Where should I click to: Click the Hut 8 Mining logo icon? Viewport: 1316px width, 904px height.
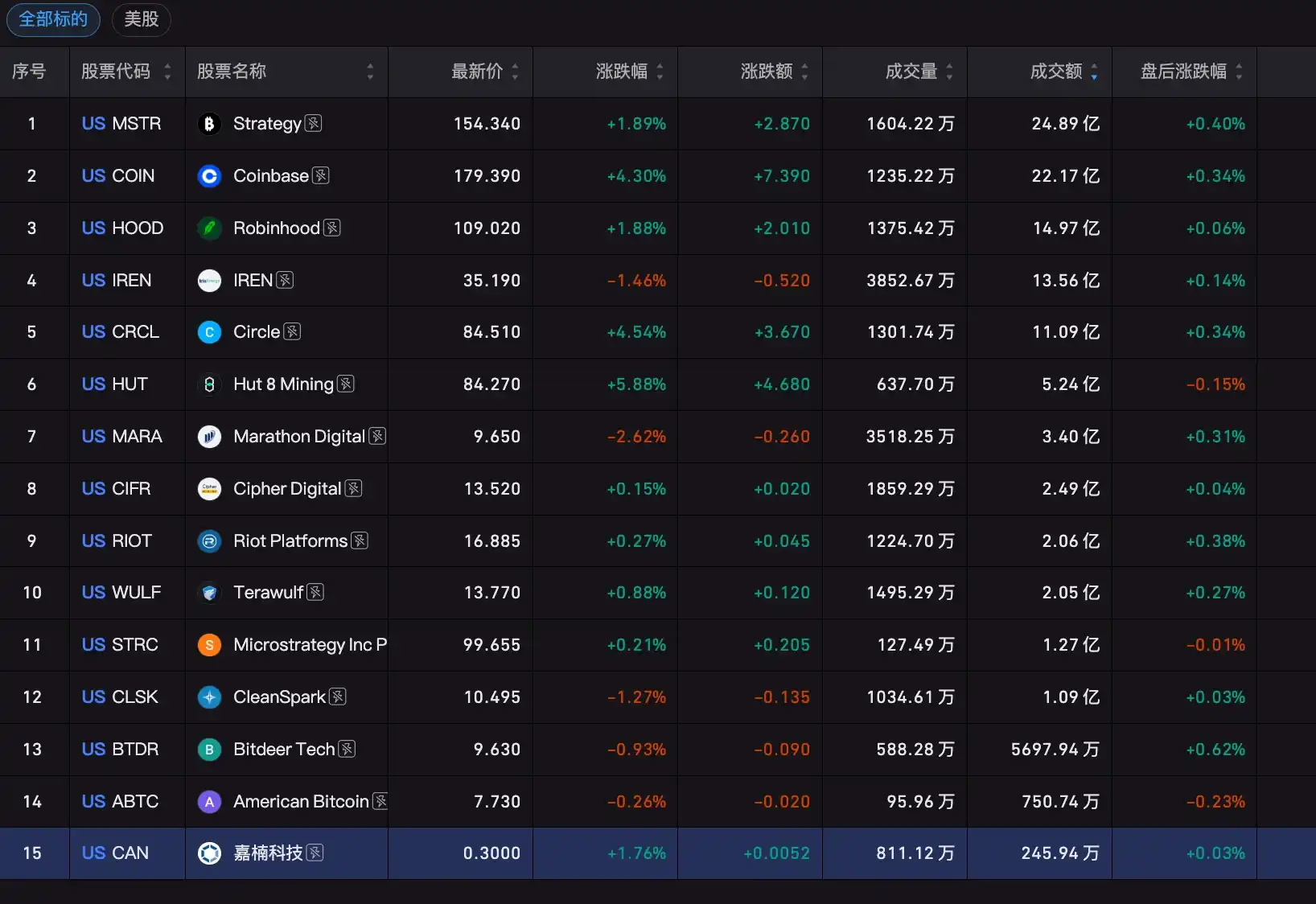click(209, 384)
